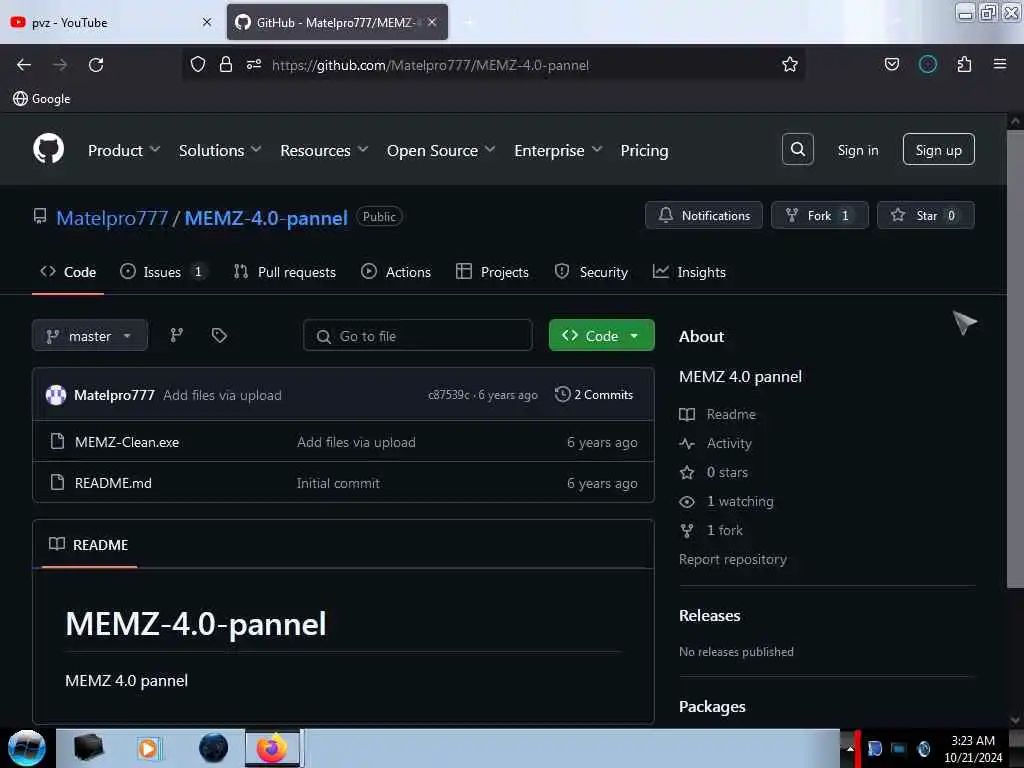
Task: Click Matelpro777 avatar in commit row
Action: [56, 395]
